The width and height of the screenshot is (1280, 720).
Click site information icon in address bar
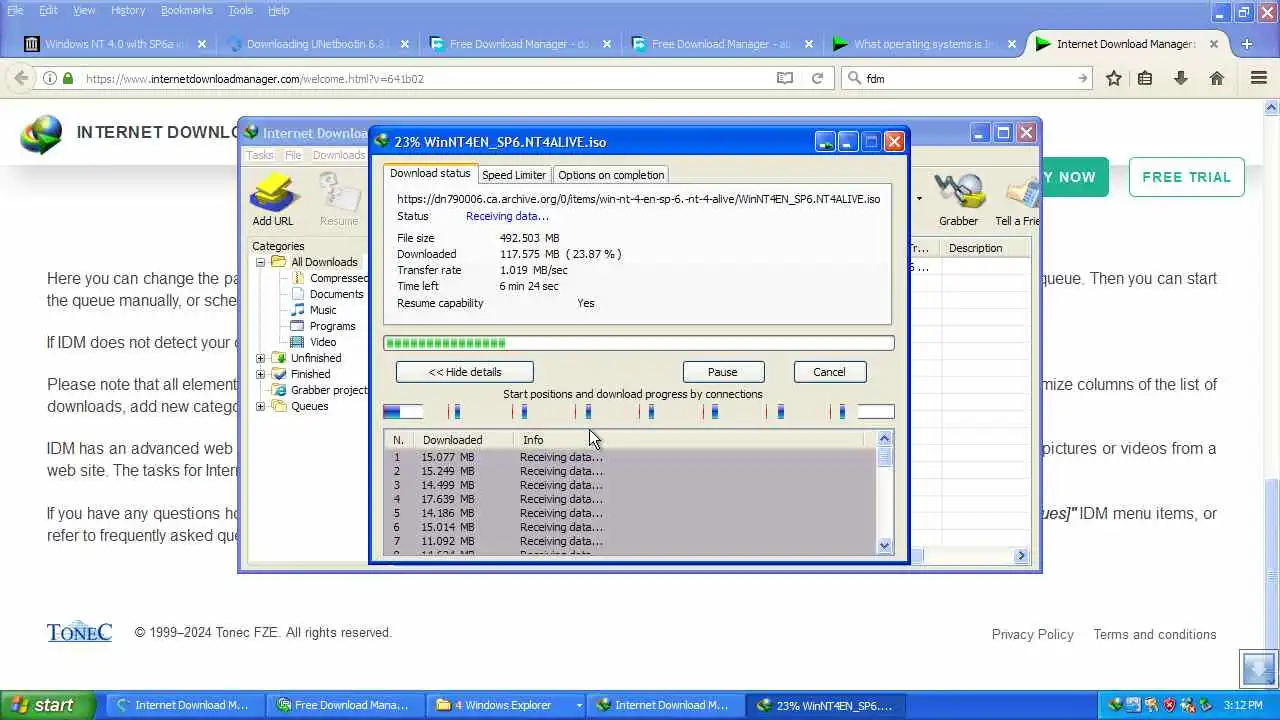tap(49, 78)
